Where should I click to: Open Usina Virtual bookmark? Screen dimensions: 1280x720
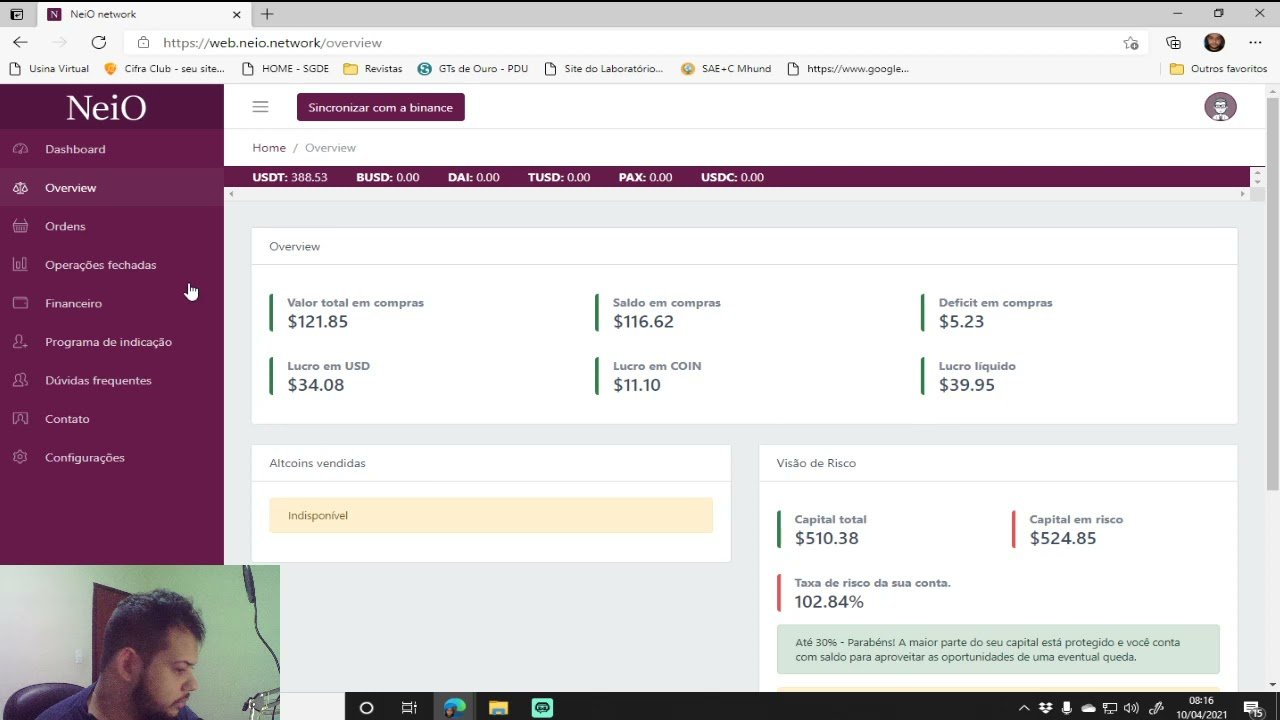pos(49,69)
